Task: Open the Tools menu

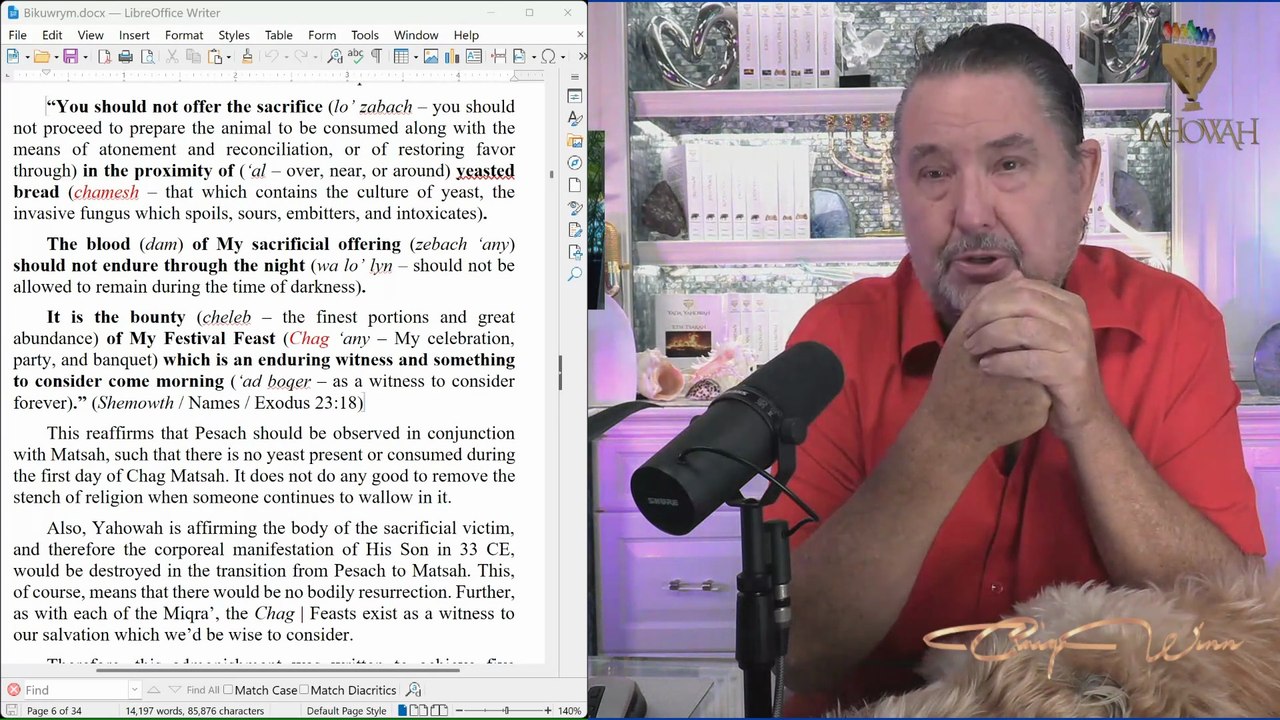Action: point(365,35)
